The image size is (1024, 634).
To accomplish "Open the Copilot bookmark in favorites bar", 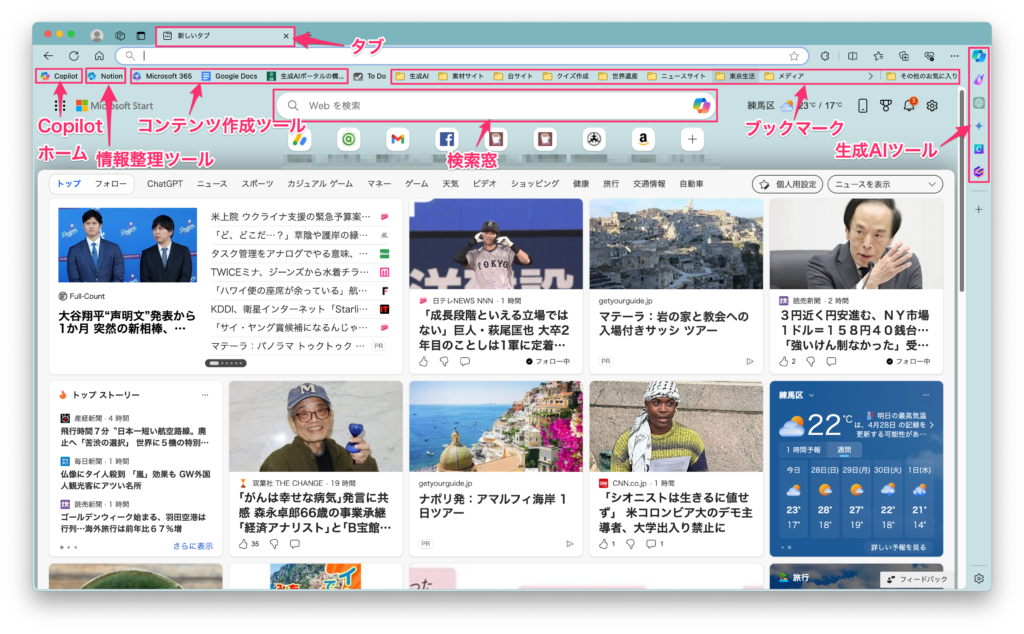I will pos(59,76).
